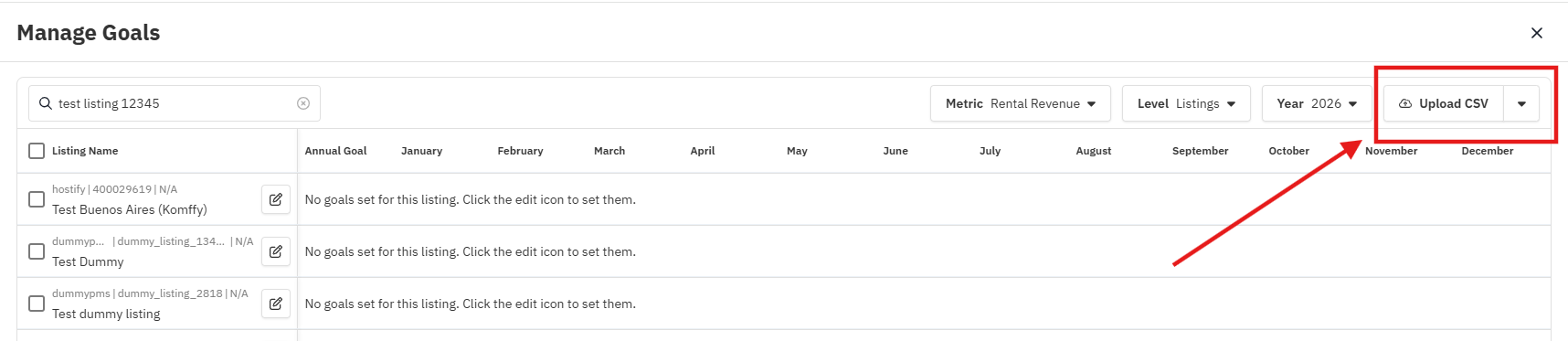The width and height of the screenshot is (1568, 341).
Task: Click the February column header
Action: point(520,151)
